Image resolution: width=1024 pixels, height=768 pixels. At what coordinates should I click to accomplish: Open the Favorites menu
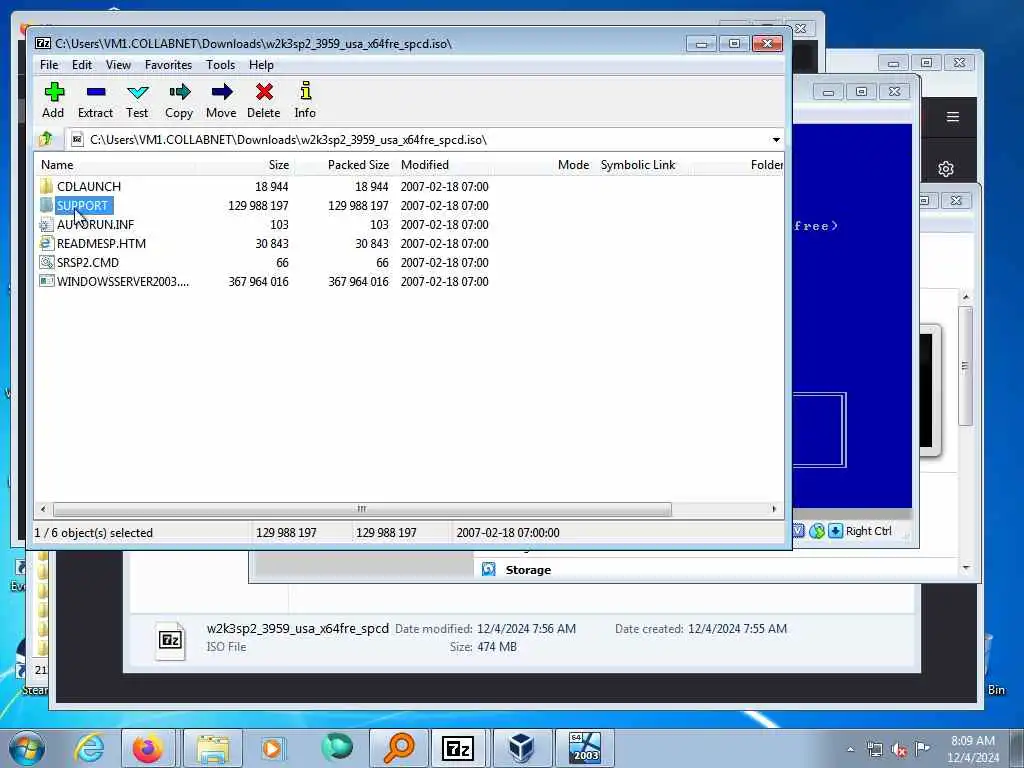point(168,65)
